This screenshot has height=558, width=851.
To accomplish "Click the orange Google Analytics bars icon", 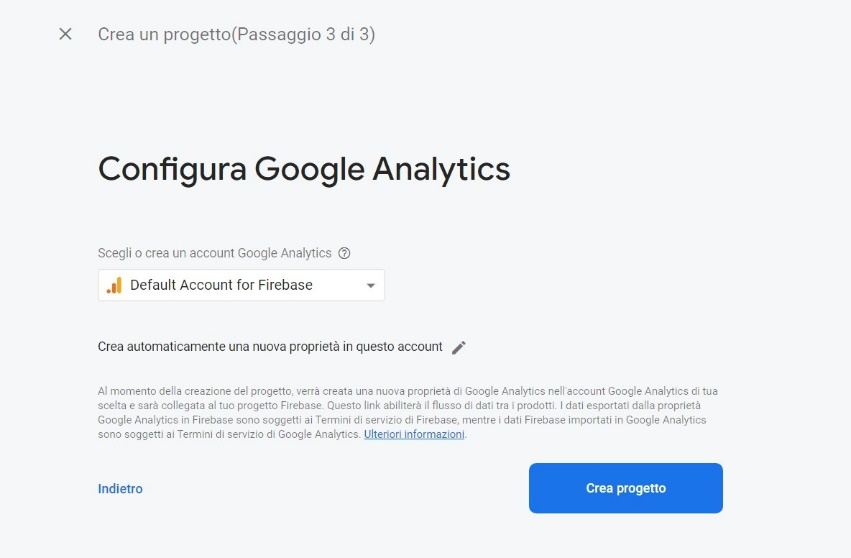I will [115, 286].
